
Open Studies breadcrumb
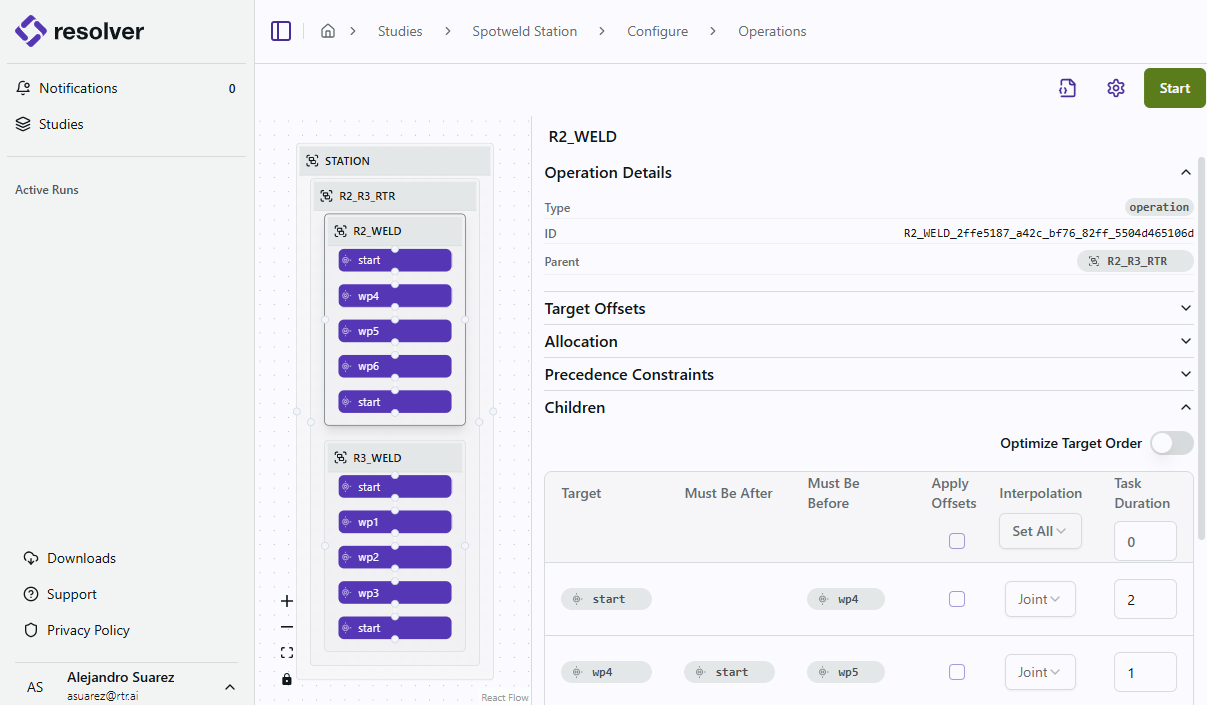pos(400,31)
